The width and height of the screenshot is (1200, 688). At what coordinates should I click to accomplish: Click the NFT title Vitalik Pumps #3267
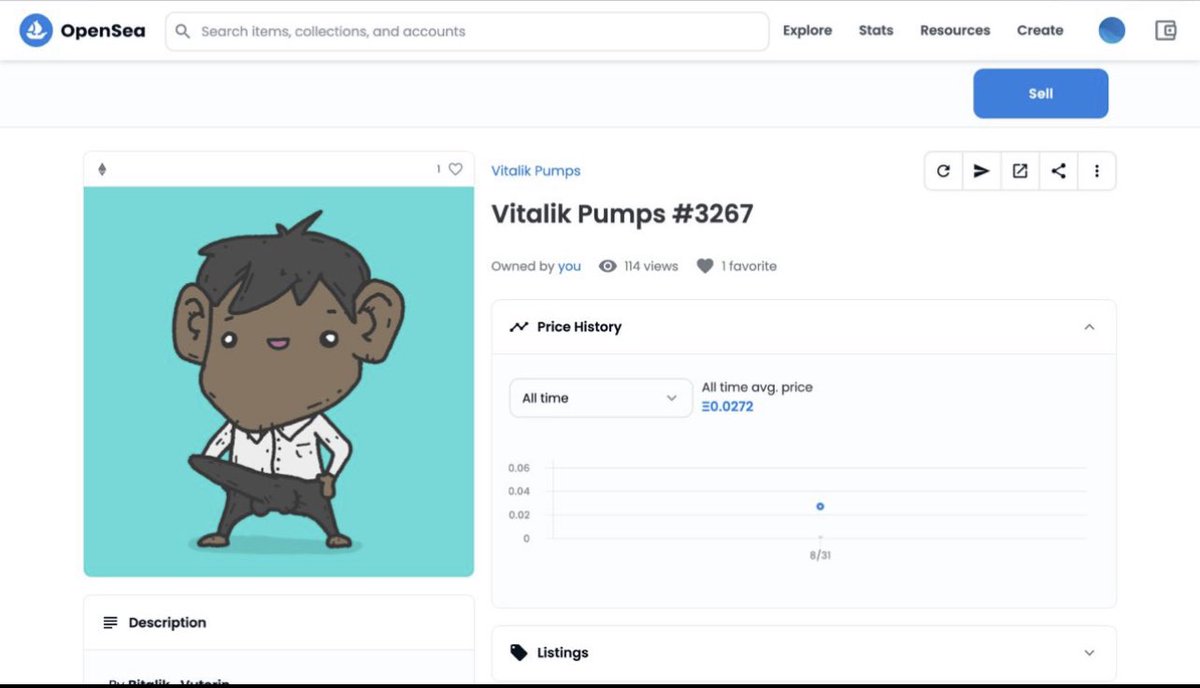click(622, 214)
